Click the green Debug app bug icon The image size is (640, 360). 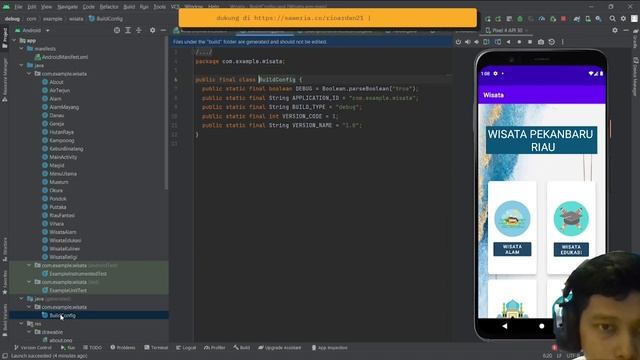coord(520,19)
